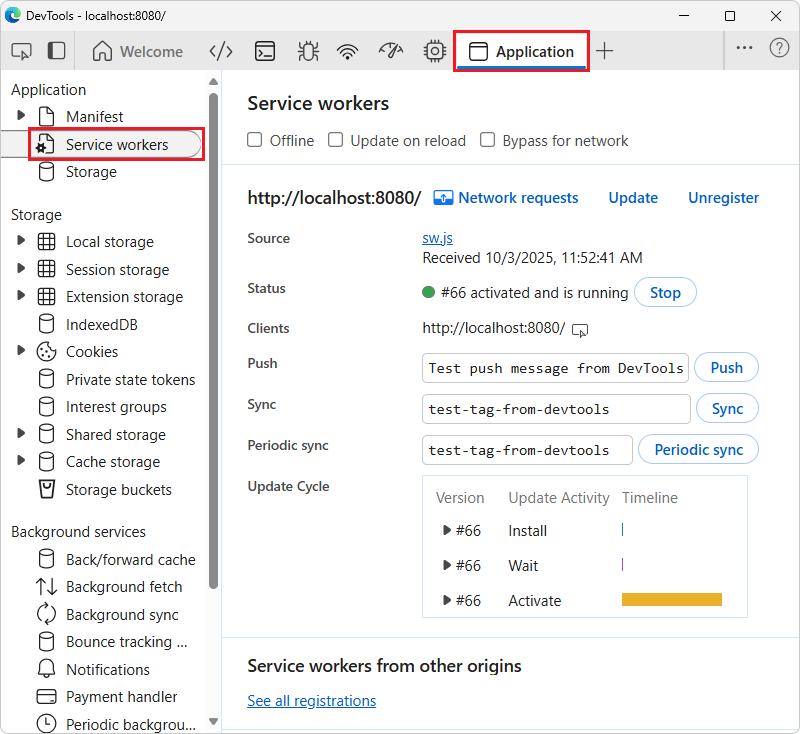The image size is (800, 734).
Task: Open the Console panel icon
Action: (x=264, y=51)
